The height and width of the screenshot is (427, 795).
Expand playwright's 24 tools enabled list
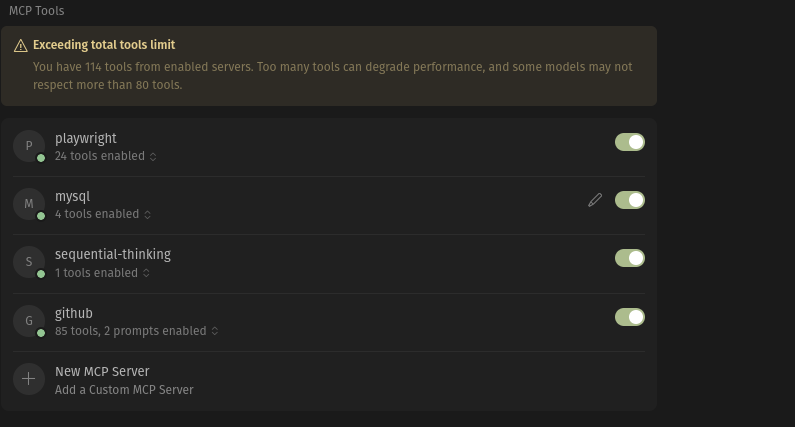[105, 156]
